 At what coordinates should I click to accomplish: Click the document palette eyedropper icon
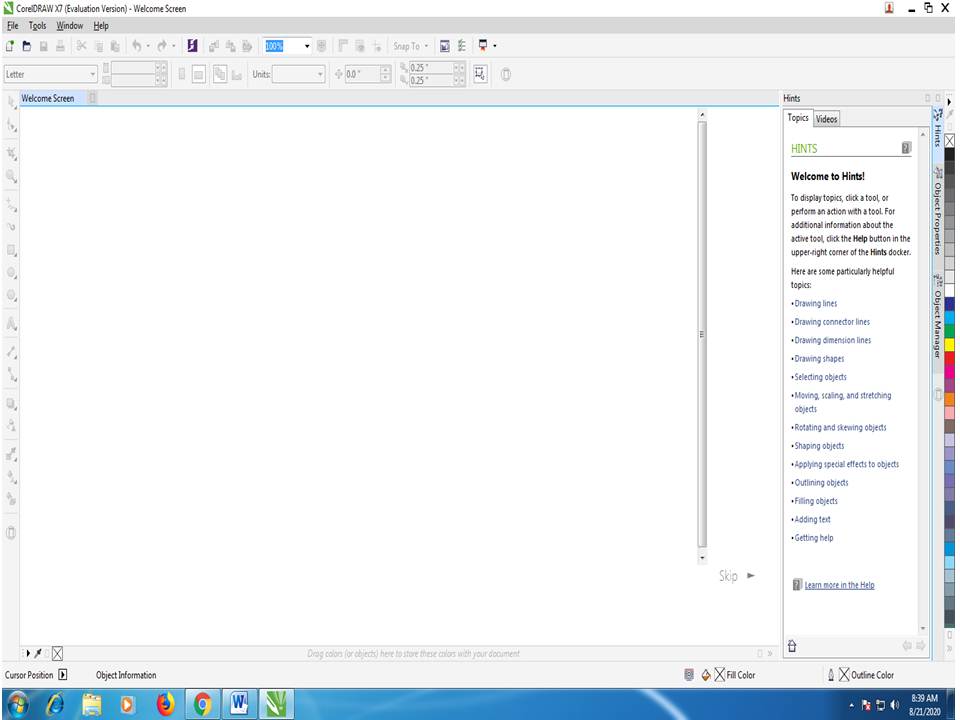coord(38,653)
